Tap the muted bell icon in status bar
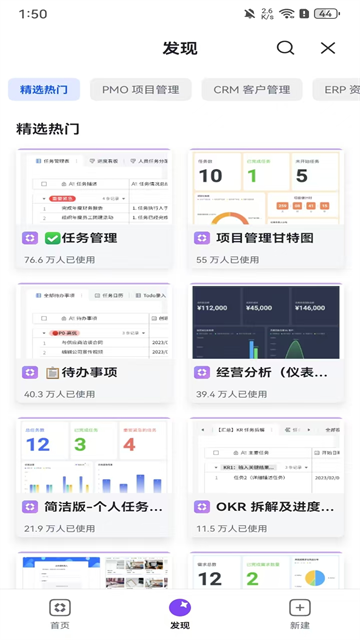The width and height of the screenshot is (360, 640). 249,14
